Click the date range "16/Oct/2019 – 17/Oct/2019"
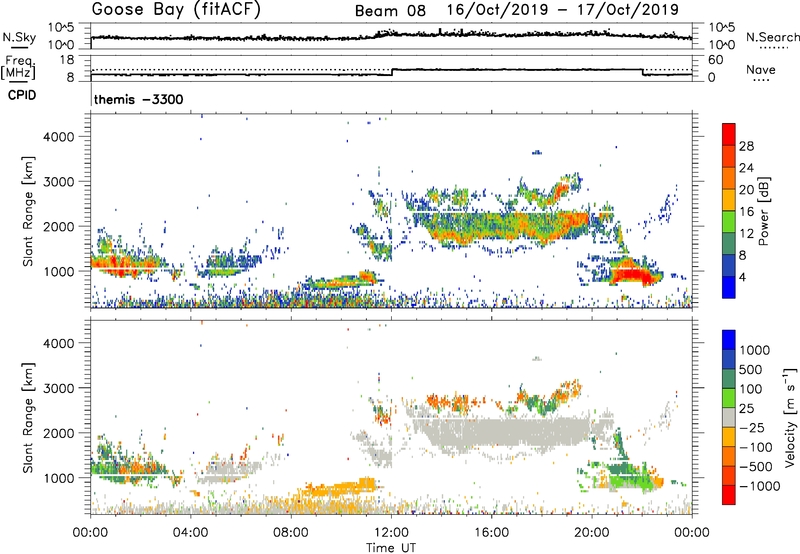 563,10
